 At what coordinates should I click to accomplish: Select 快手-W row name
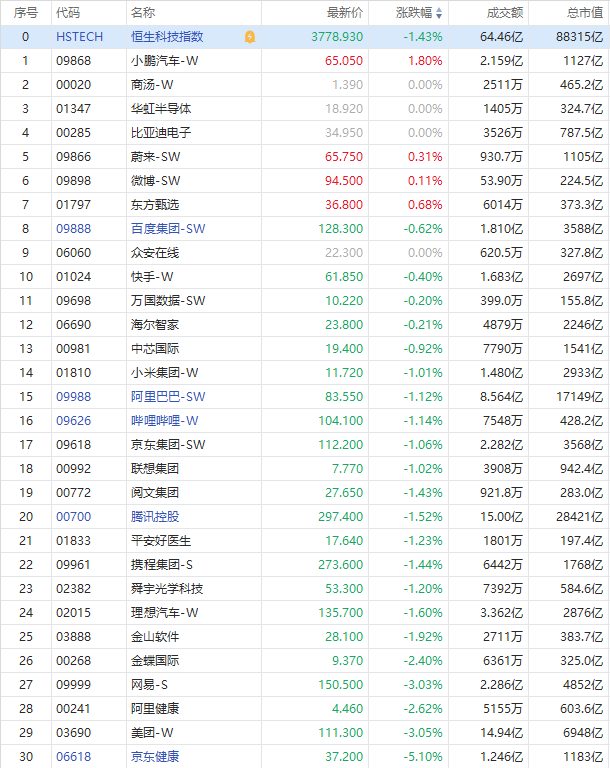point(152,277)
